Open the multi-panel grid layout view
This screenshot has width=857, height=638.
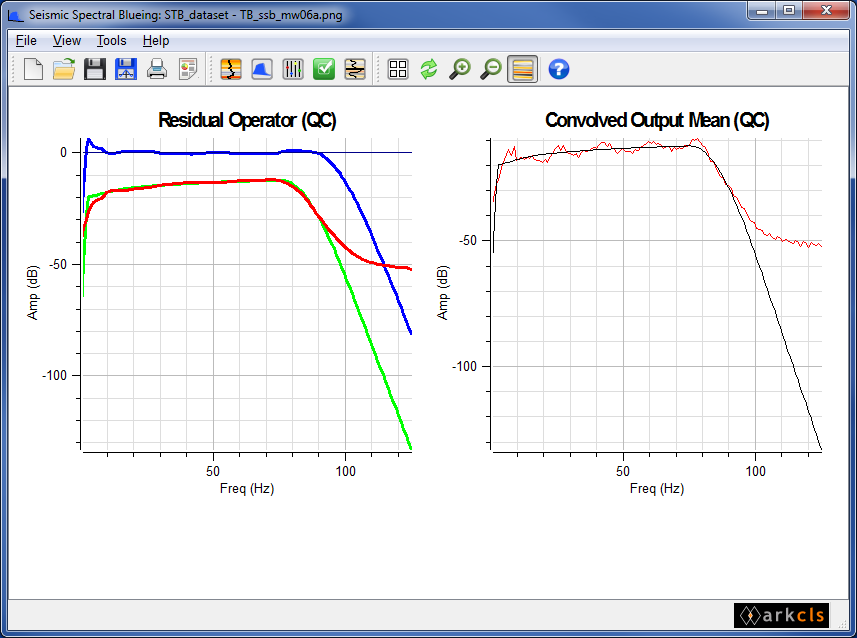[397, 69]
